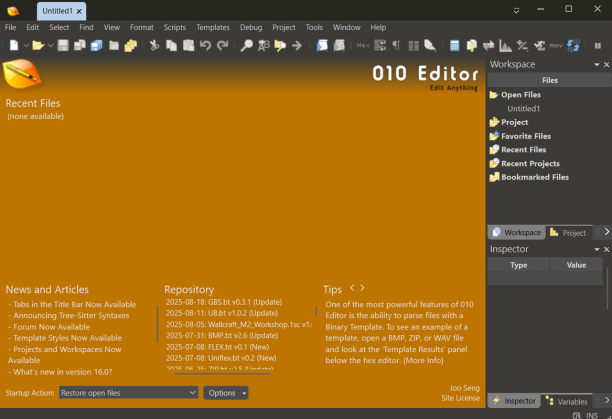This screenshot has height=419, width=612.
Task: Click the More Info tip link
Action: click(x=423, y=360)
